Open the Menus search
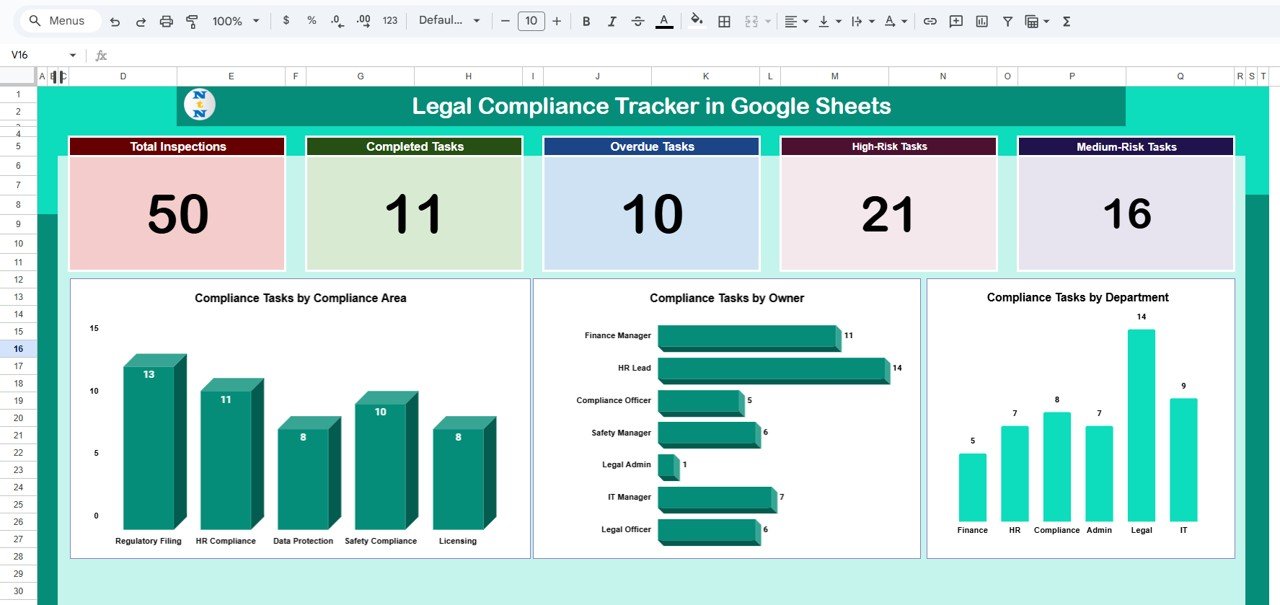This screenshot has height=605, width=1280. 55,20
